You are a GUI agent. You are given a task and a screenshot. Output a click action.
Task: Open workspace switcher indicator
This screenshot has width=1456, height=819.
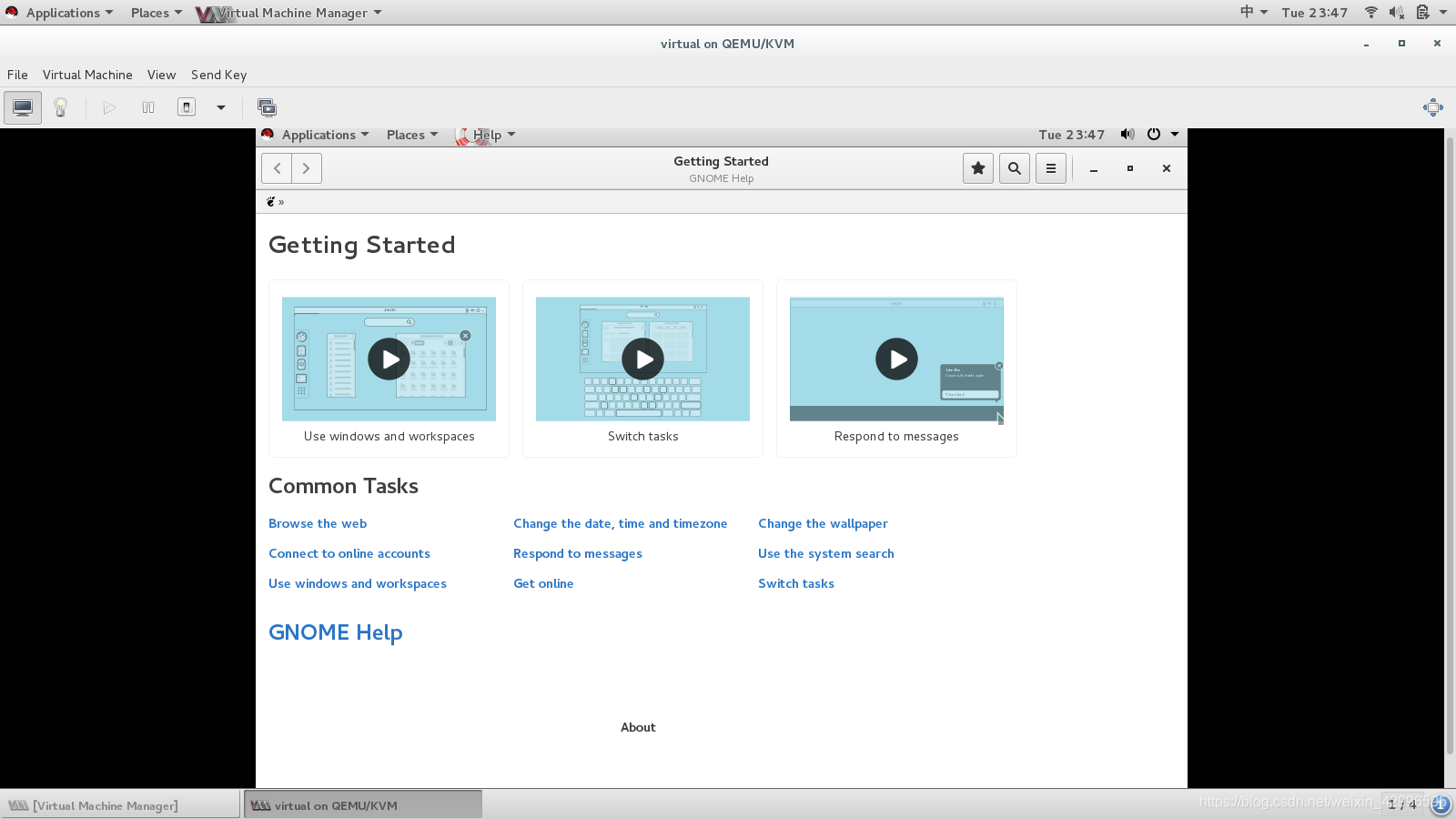point(1402,804)
